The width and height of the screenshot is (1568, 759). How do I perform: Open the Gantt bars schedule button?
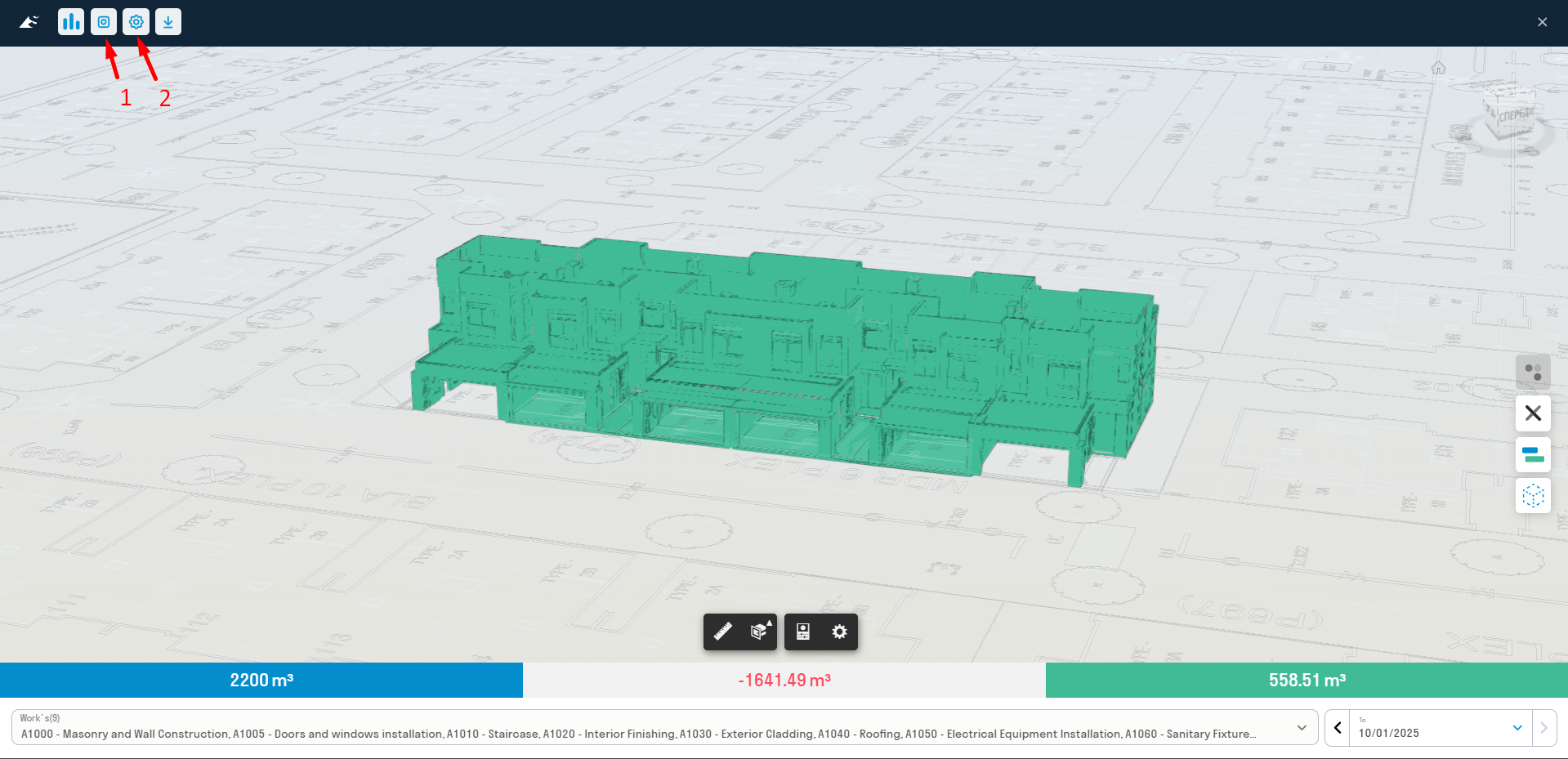(1533, 454)
